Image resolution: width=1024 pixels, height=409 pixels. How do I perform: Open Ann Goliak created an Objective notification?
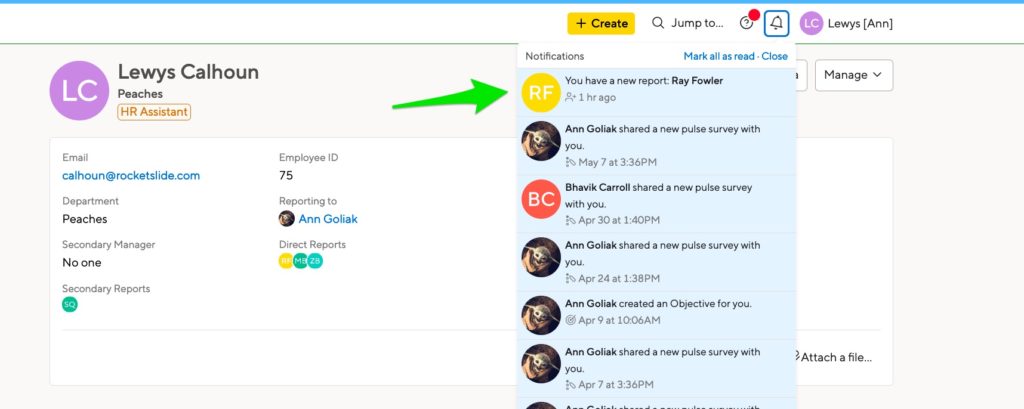656,316
